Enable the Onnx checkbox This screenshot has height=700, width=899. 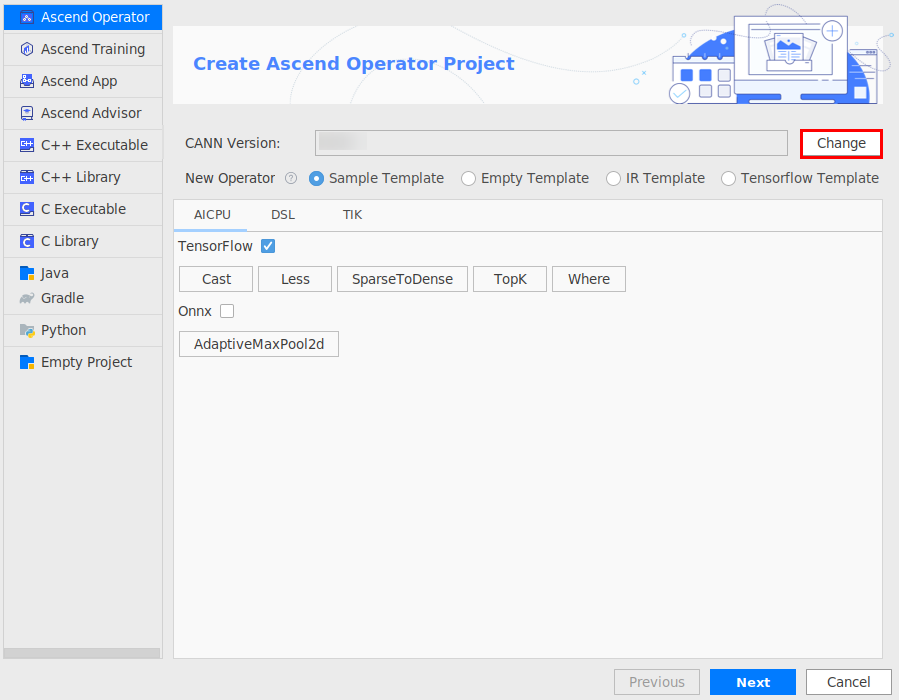click(227, 311)
